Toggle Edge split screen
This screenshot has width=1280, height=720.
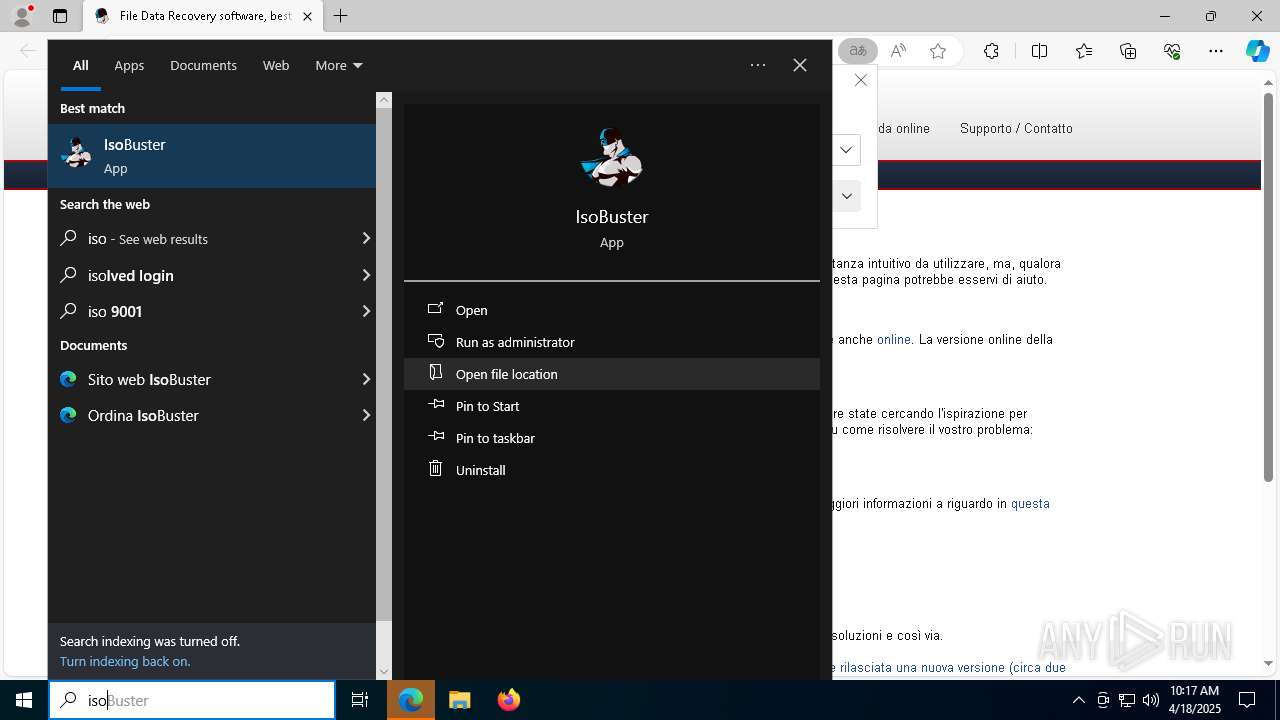1039,51
